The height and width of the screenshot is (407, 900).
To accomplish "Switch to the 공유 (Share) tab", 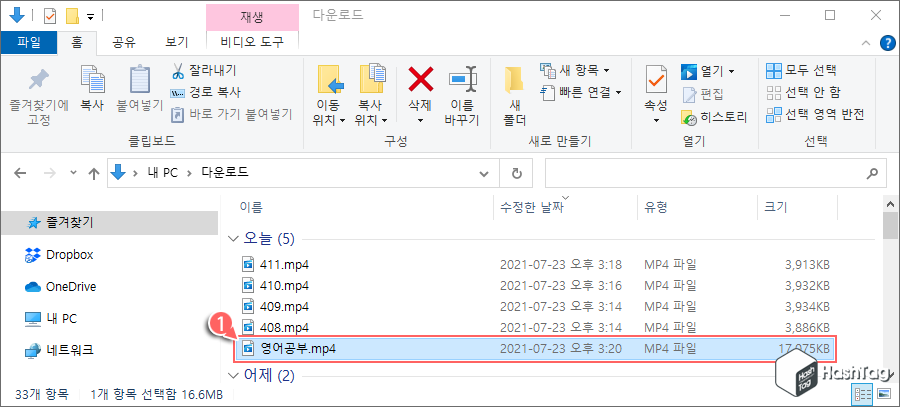I will point(123,42).
